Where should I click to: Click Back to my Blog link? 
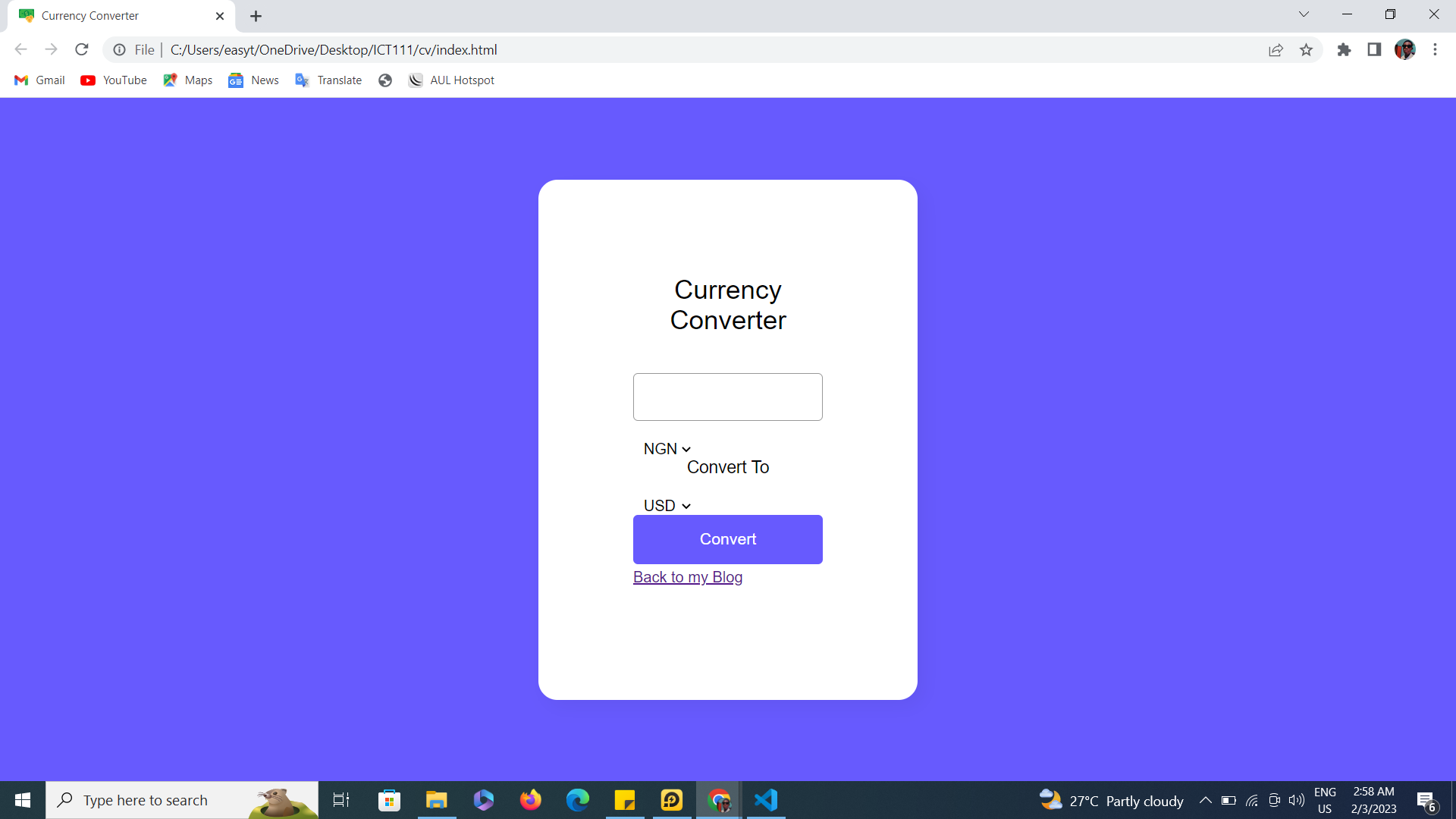688,576
